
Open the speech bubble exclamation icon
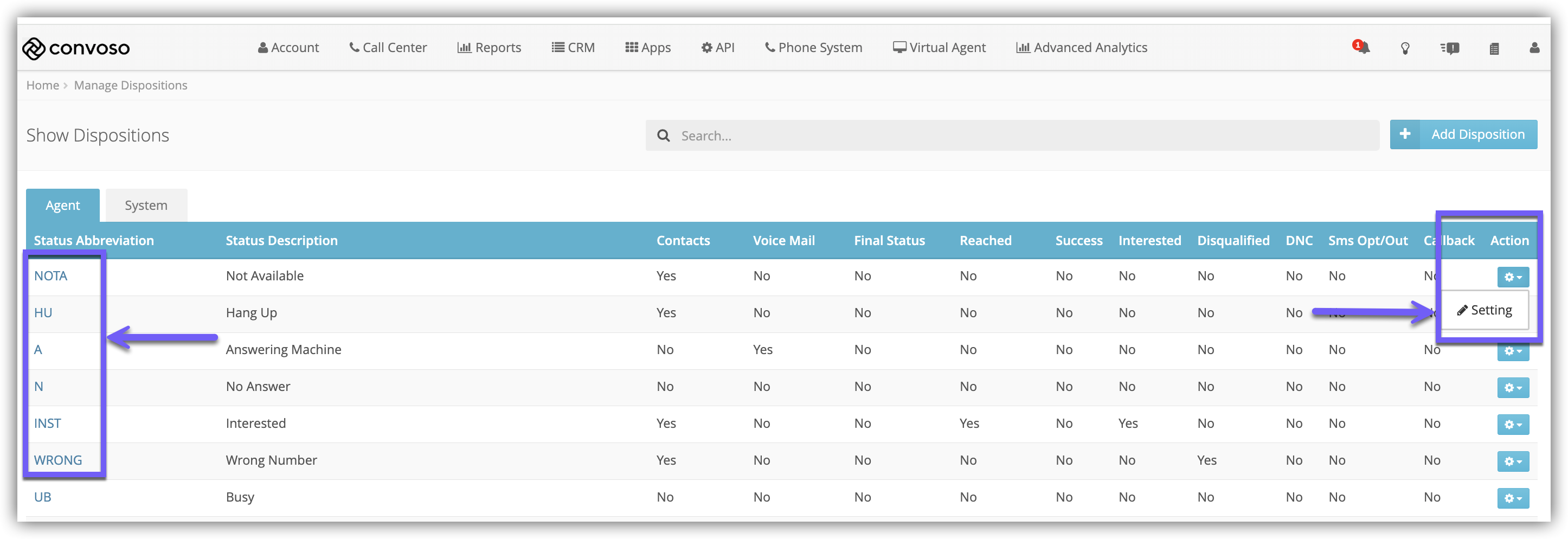(1450, 48)
